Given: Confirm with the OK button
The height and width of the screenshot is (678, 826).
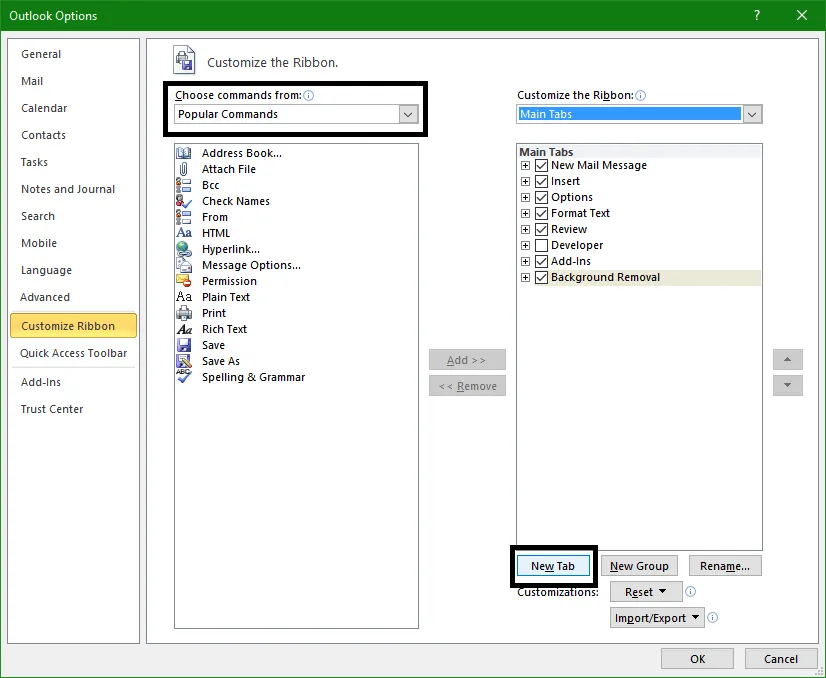Looking at the screenshot, I should tap(697, 659).
